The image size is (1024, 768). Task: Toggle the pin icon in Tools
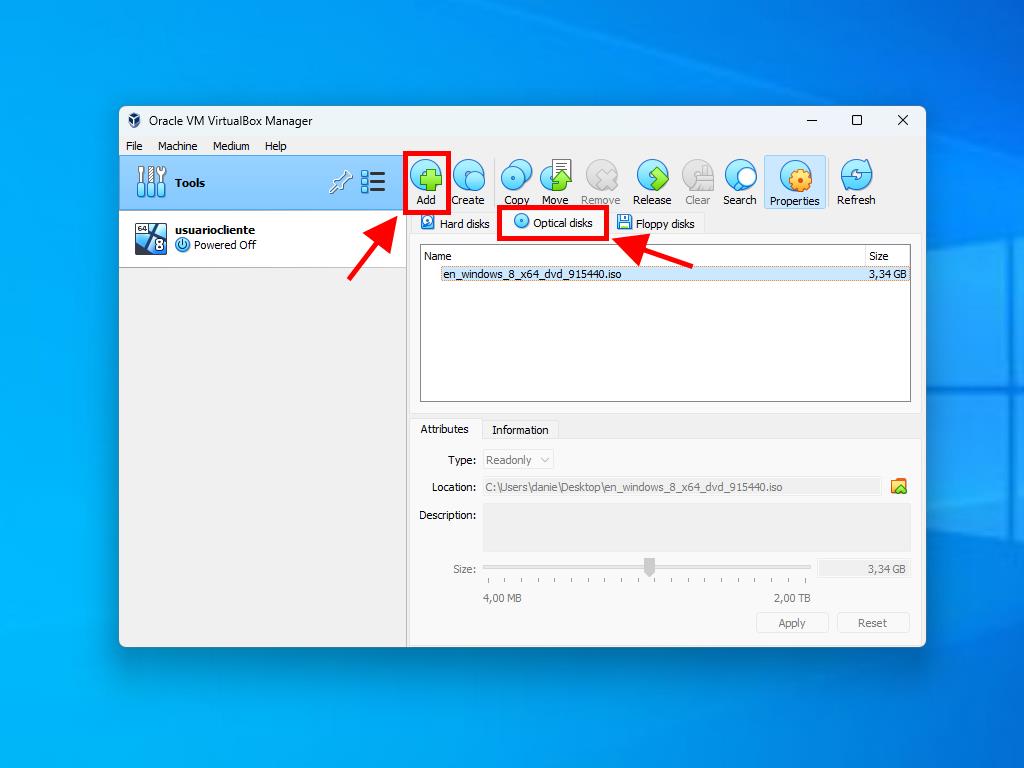(x=340, y=182)
